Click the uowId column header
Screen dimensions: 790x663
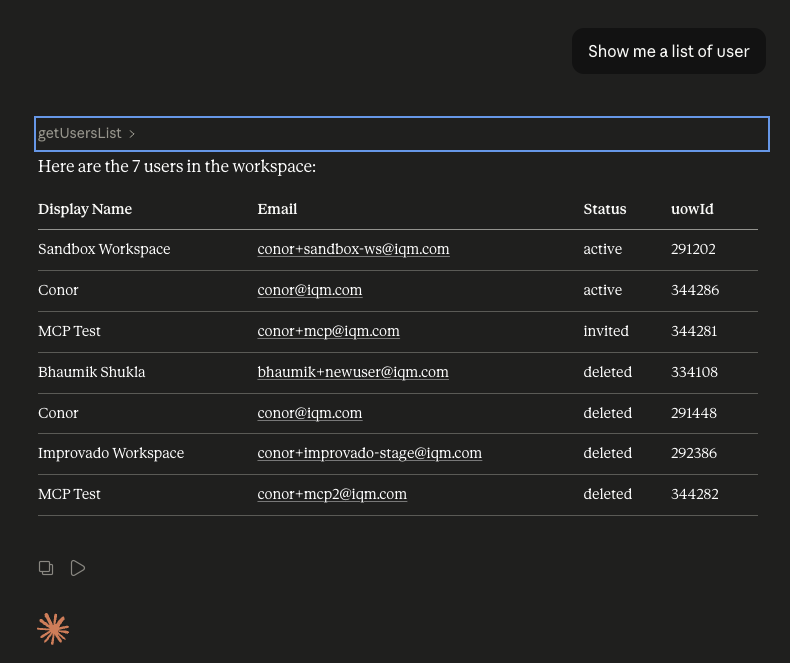(692, 209)
